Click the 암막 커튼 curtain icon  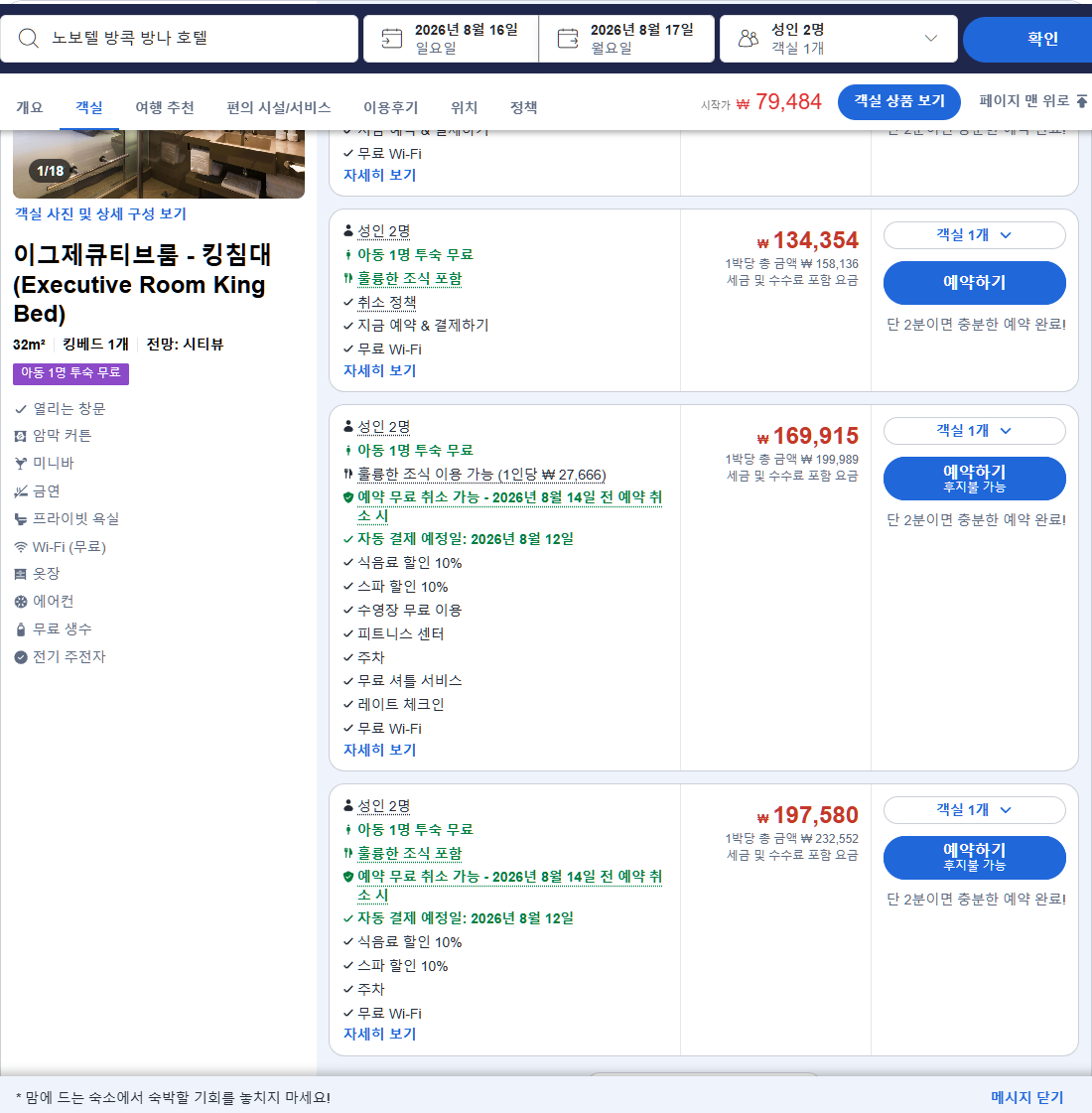point(21,436)
